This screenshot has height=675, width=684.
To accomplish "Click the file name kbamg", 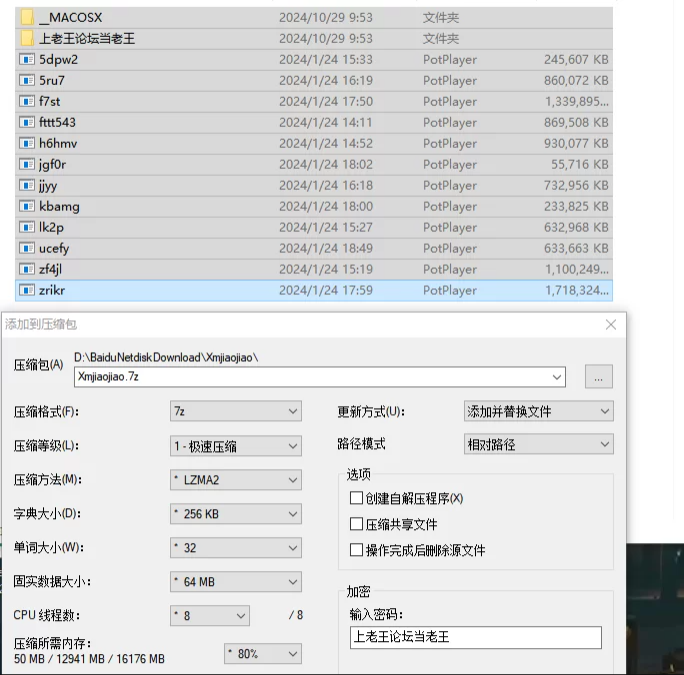I will (59, 206).
